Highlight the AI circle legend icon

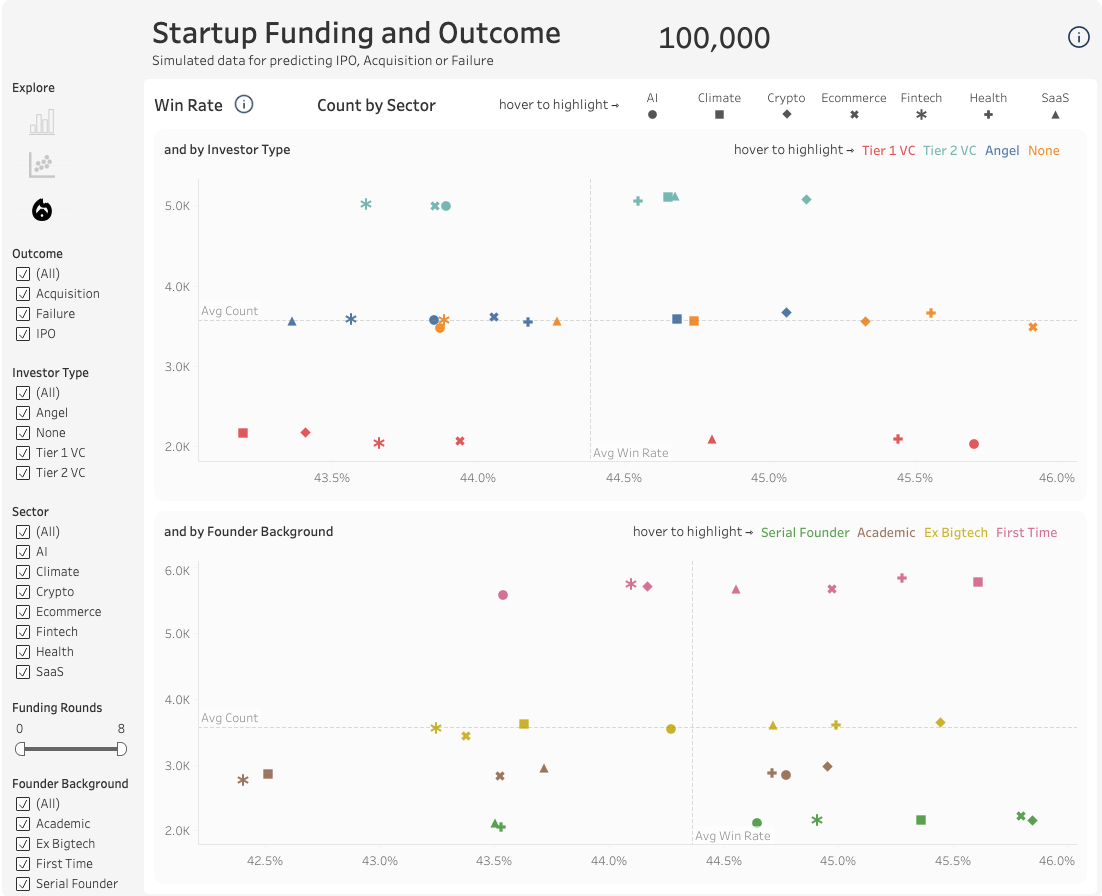pyautogui.click(x=652, y=115)
